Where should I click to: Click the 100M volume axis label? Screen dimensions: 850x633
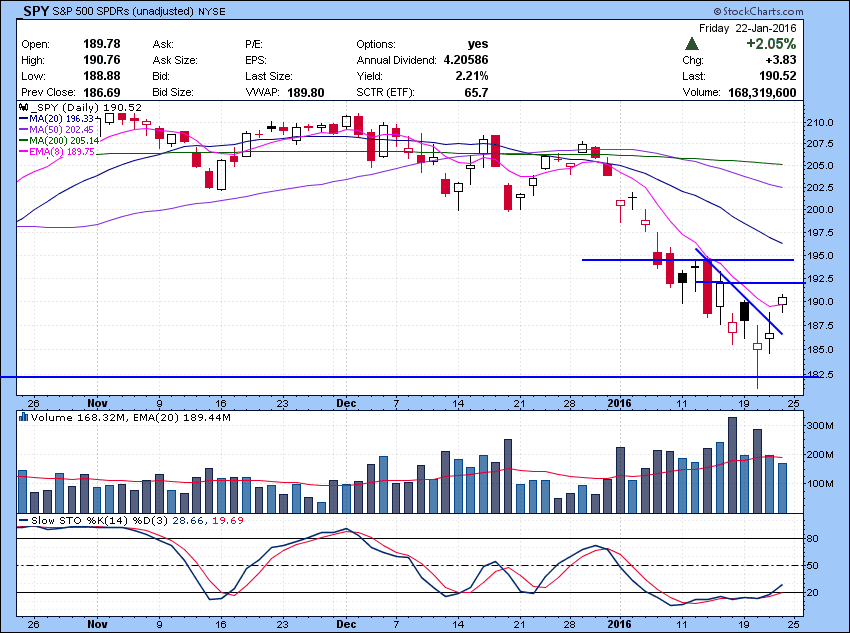[x=820, y=483]
